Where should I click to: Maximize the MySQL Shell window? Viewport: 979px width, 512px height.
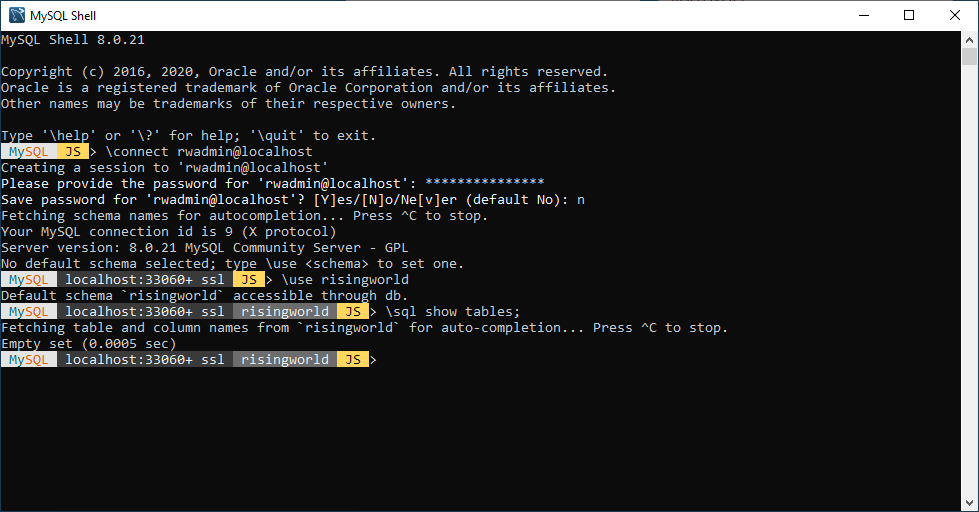tap(909, 15)
